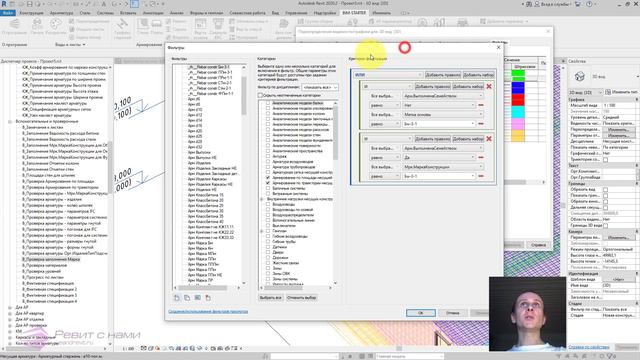
Task: Expand the Генплан category node
Action: 262,231
